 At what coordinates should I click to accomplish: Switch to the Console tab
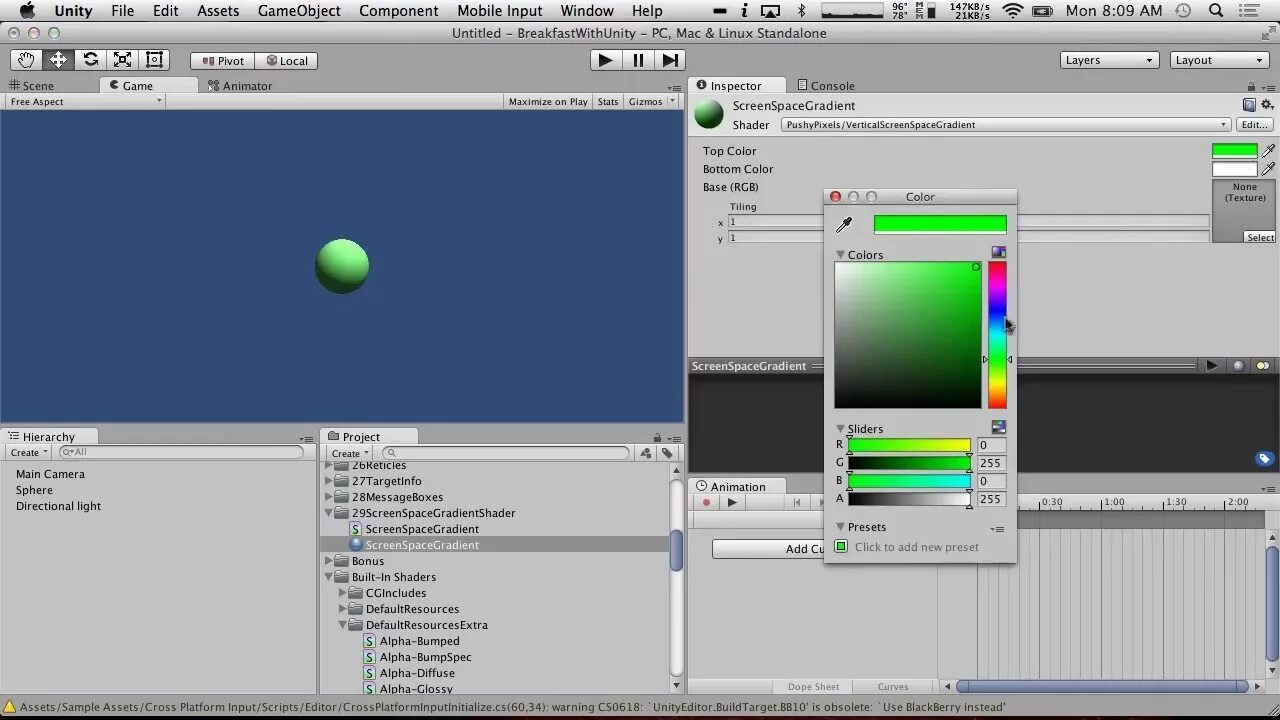[x=825, y=86]
